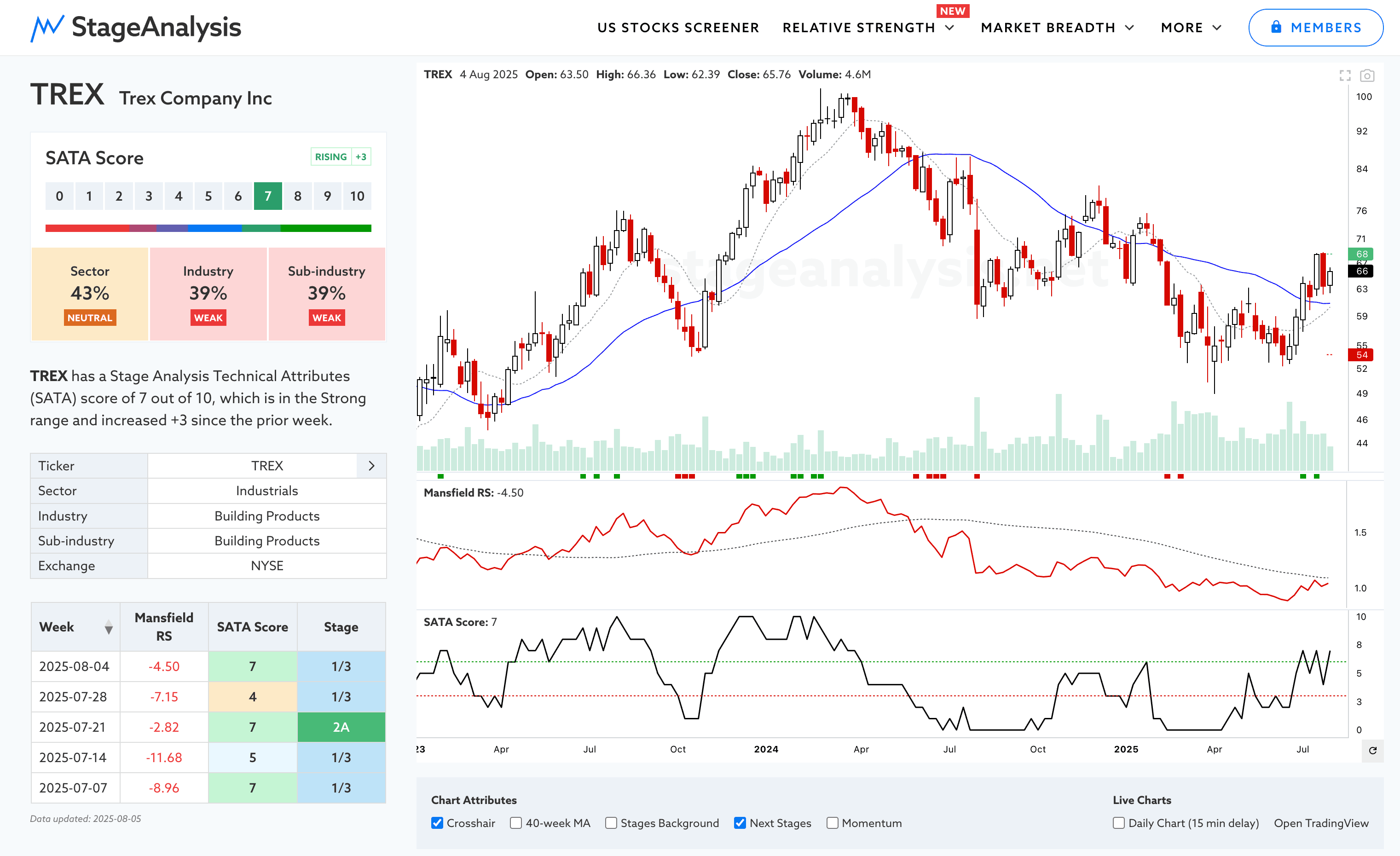Click the SATA Score column header
Screen dimensions: 1400x856
(x=252, y=627)
